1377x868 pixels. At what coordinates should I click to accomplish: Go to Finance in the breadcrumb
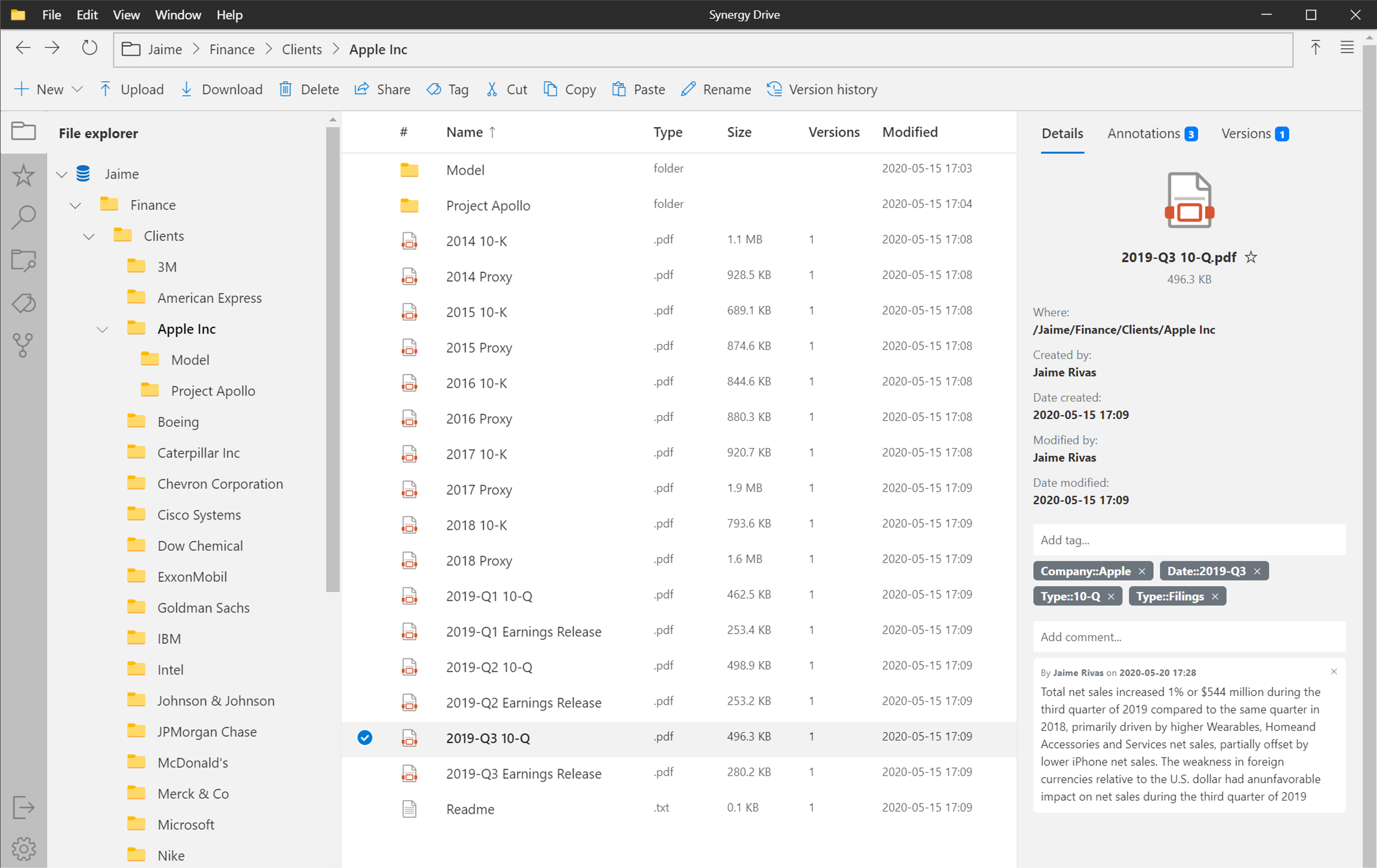point(232,49)
